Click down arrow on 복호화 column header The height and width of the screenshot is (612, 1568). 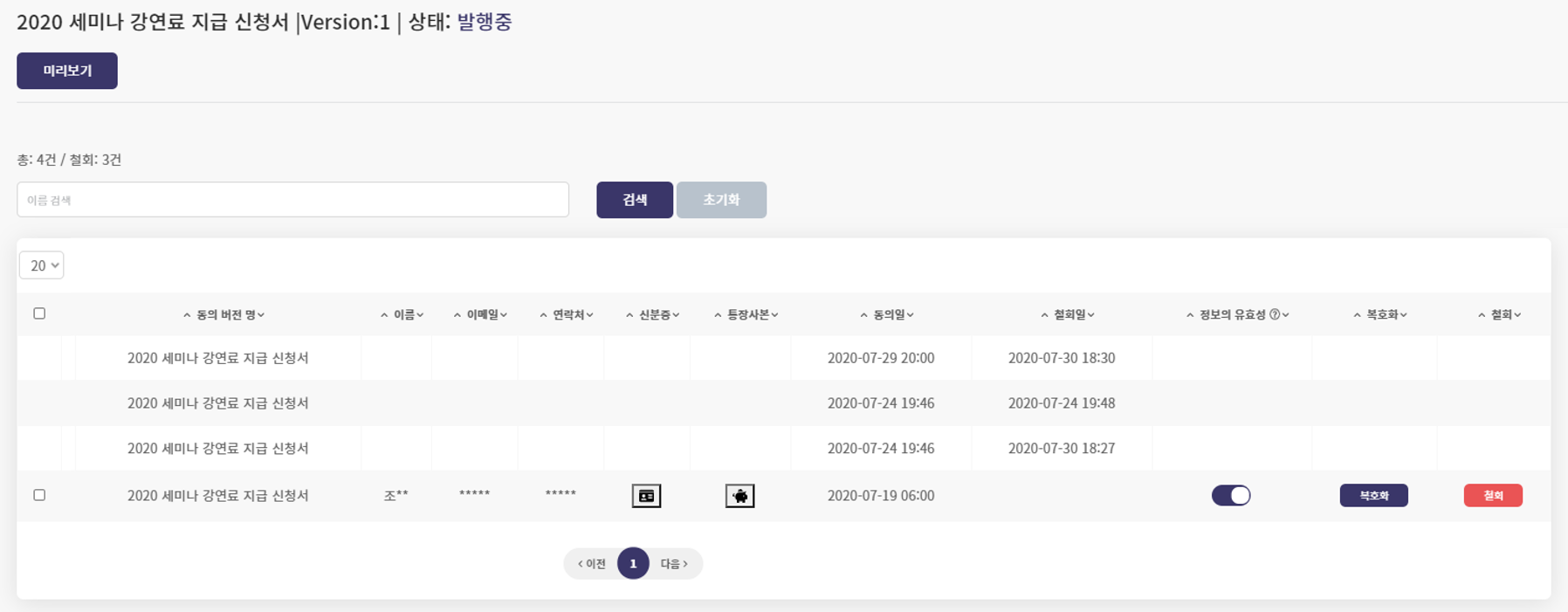coord(1404,315)
